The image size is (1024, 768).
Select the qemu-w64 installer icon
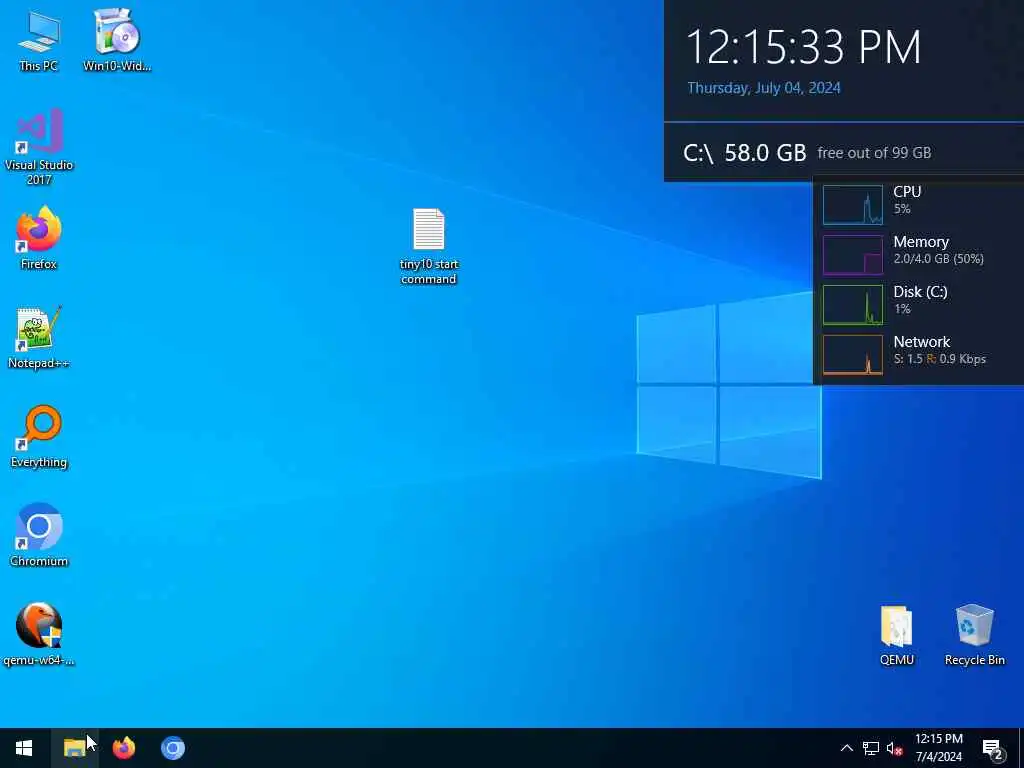tap(39, 635)
